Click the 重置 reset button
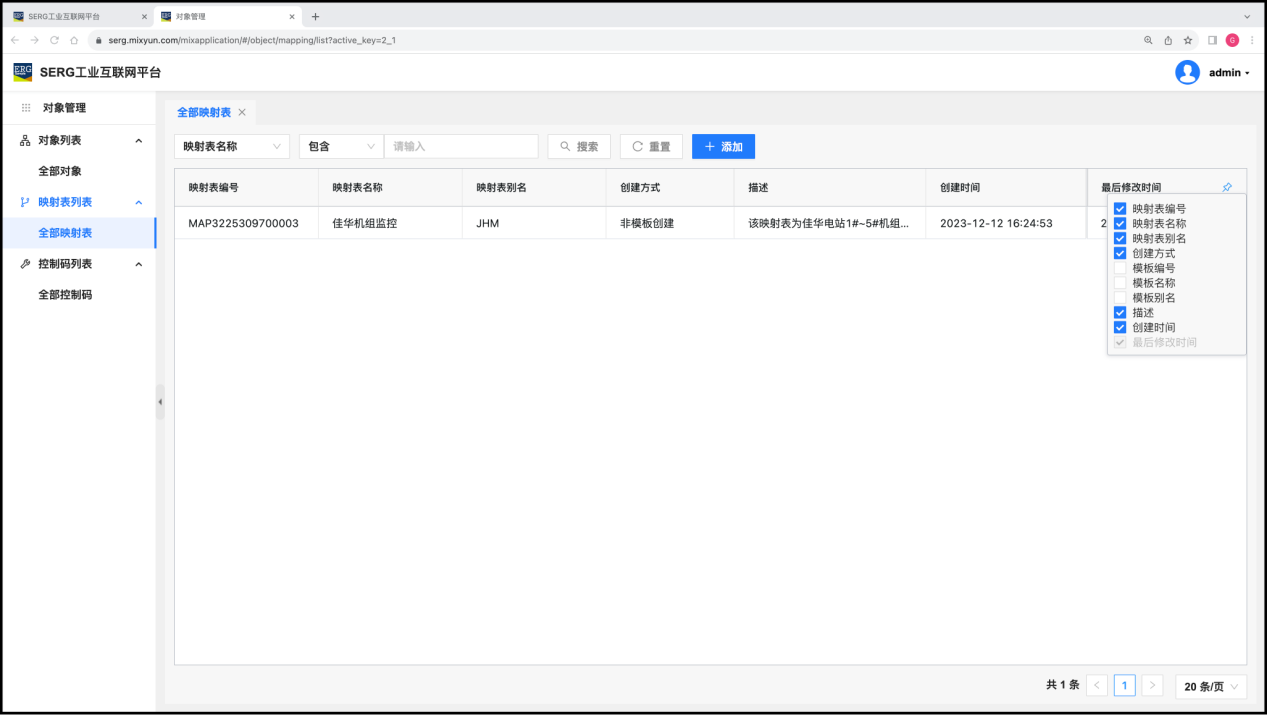1267x715 pixels. coord(651,146)
